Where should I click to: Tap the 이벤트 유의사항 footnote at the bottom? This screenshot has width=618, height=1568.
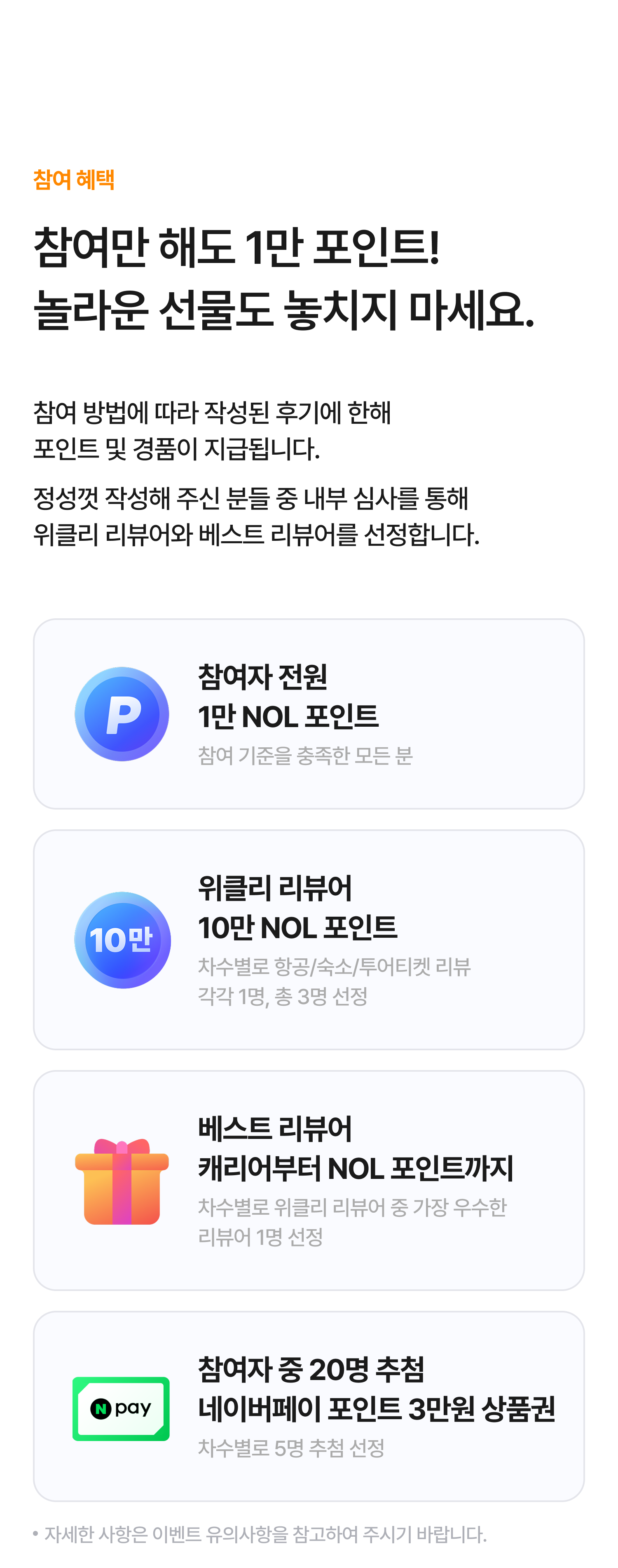click(265, 1535)
